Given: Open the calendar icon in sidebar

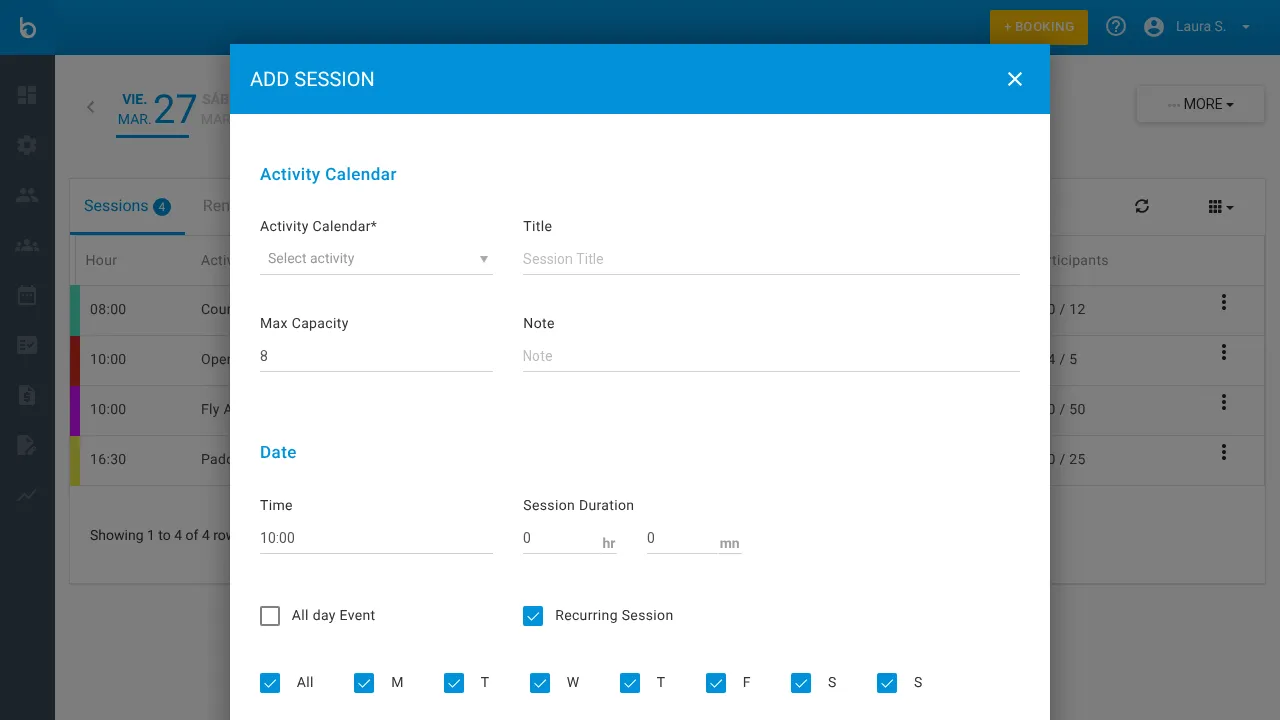Looking at the screenshot, I should [x=27, y=295].
